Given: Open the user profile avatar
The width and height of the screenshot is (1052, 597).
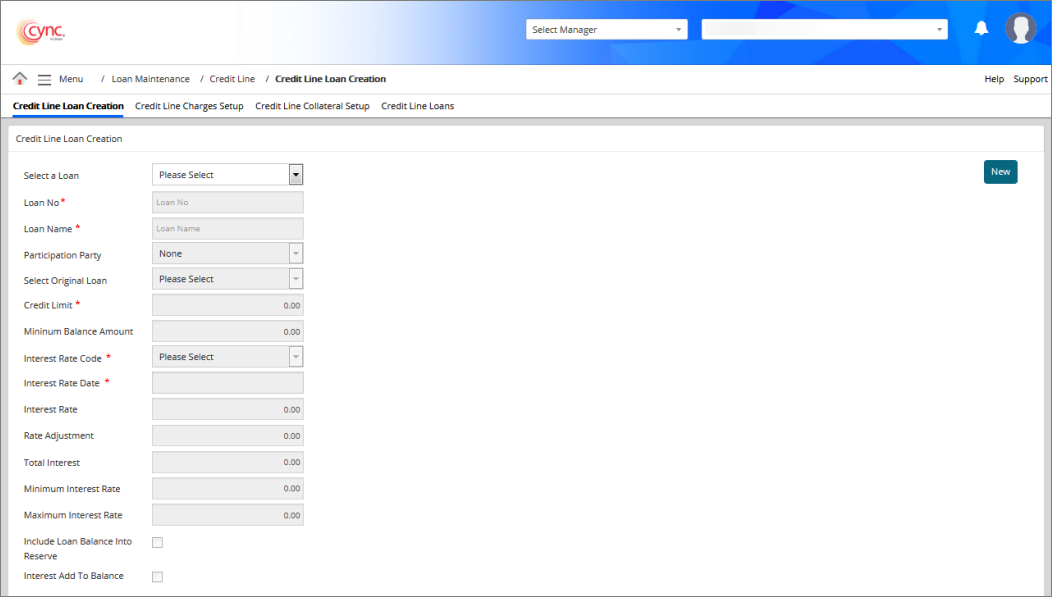Looking at the screenshot, I should click(x=1020, y=29).
